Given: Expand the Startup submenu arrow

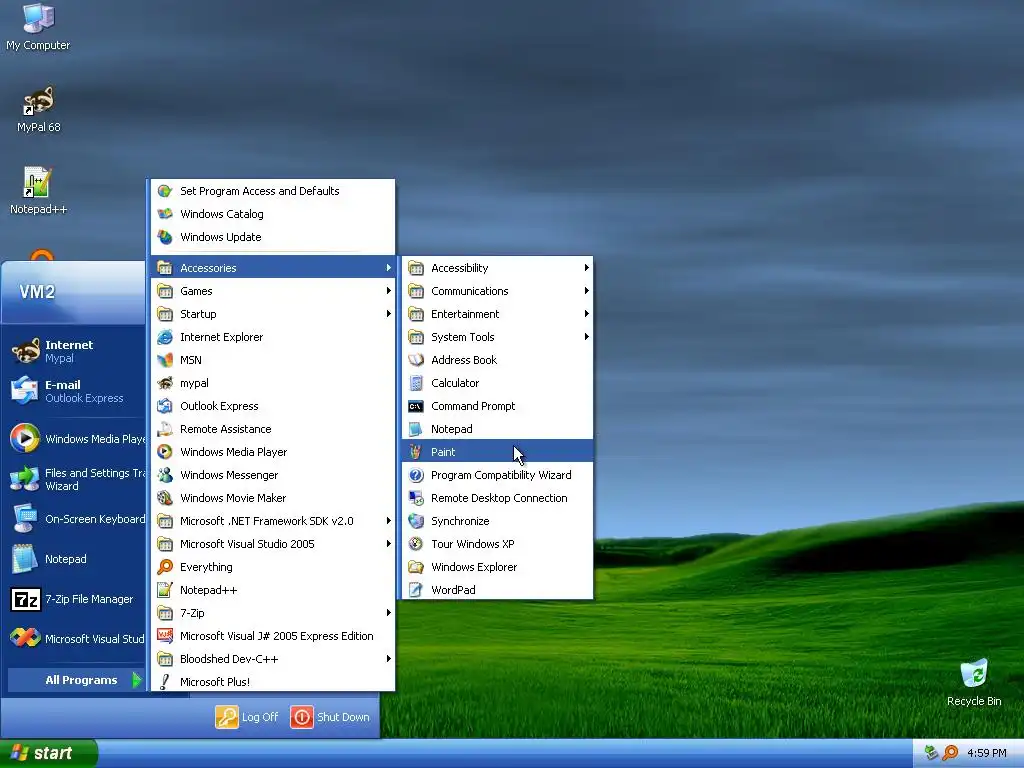Looking at the screenshot, I should [389, 314].
